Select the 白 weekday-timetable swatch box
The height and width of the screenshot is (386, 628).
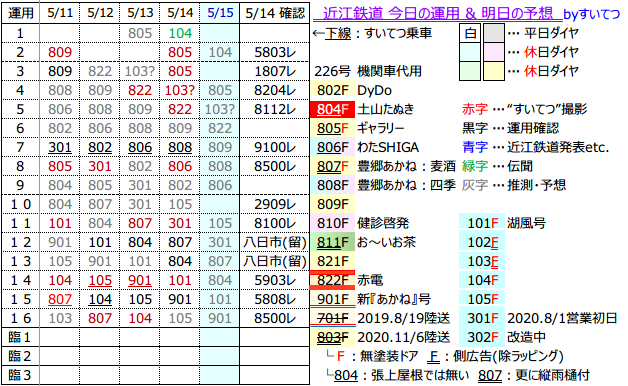click(470, 33)
